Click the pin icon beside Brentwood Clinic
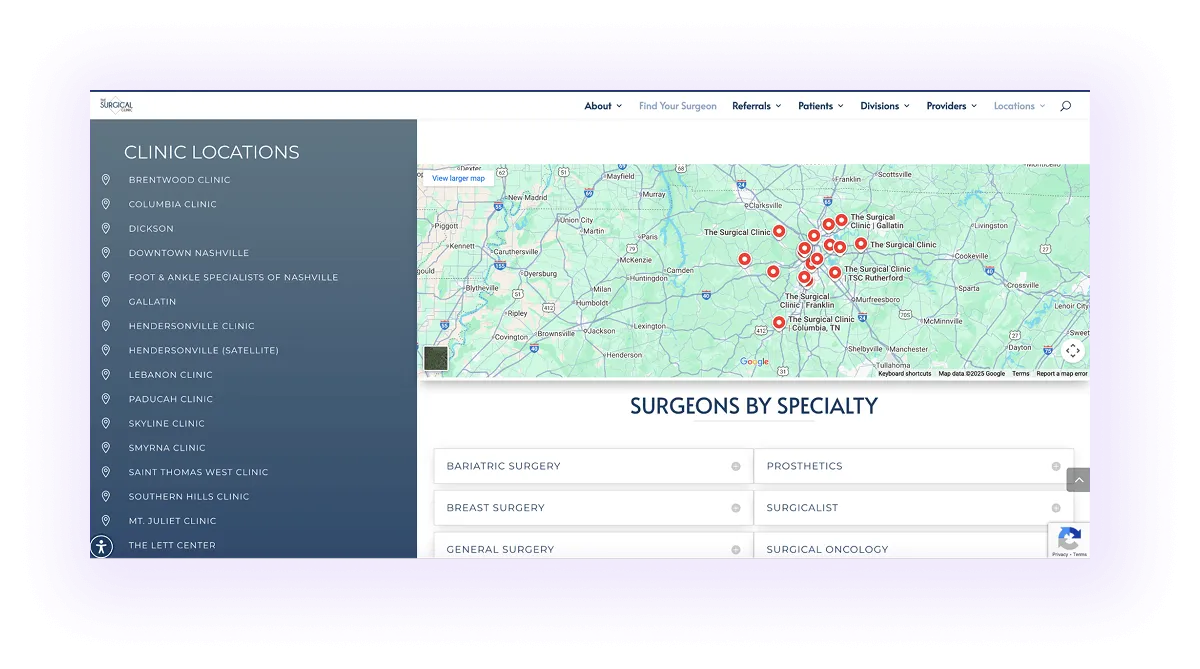Viewport: 1200px width, 669px height. coord(107,179)
